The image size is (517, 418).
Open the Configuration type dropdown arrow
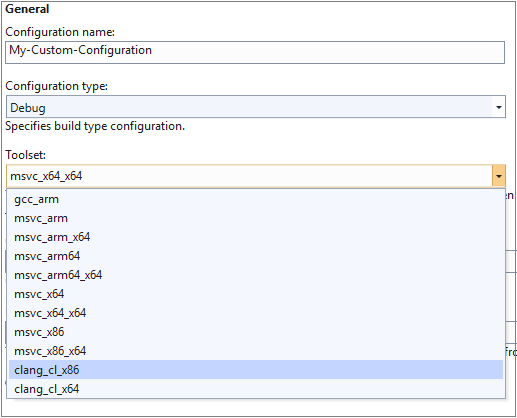coord(499,107)
